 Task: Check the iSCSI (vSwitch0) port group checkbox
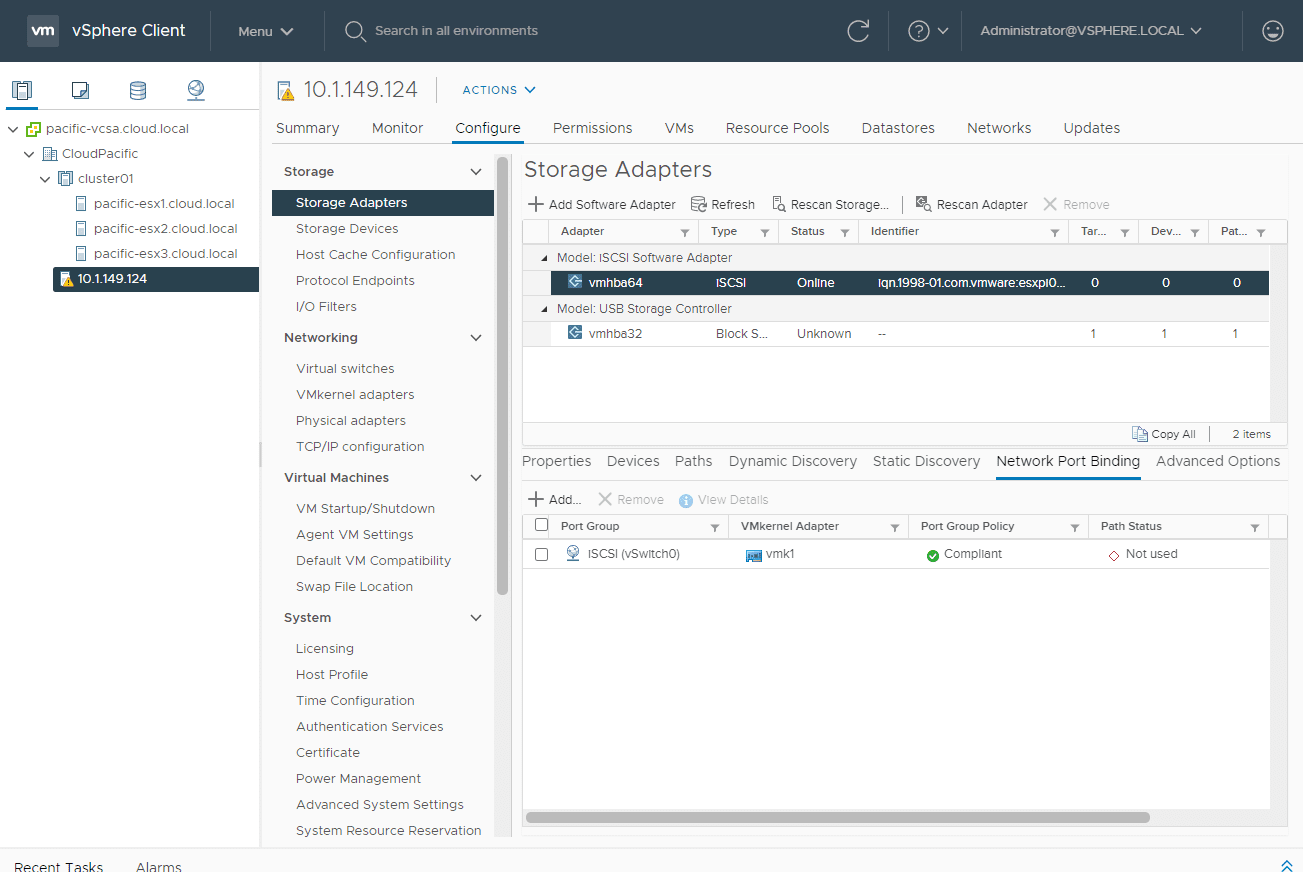(542, 554)
